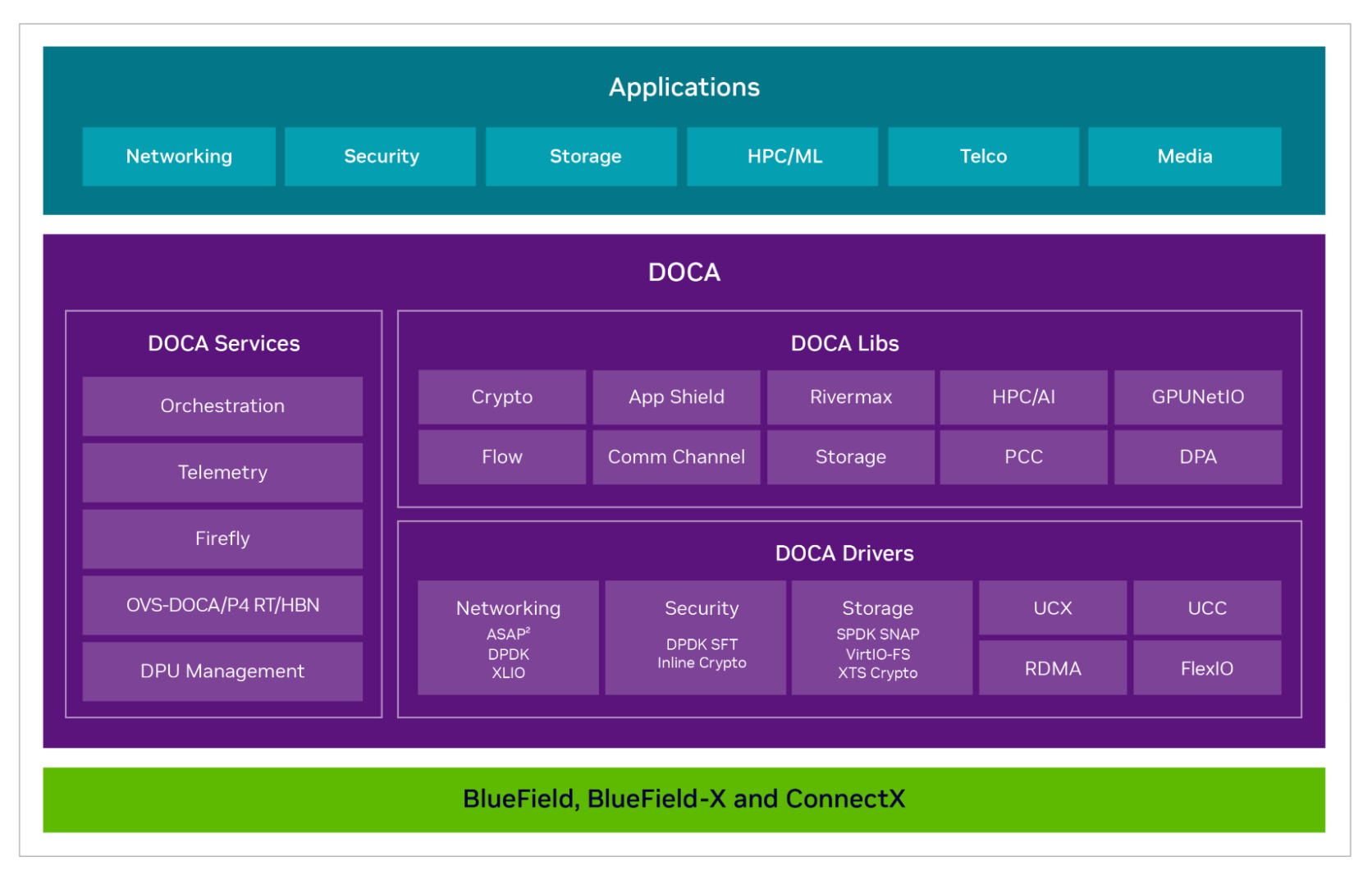Select the GPUNetIO library box

click(x=1197, y=397)
